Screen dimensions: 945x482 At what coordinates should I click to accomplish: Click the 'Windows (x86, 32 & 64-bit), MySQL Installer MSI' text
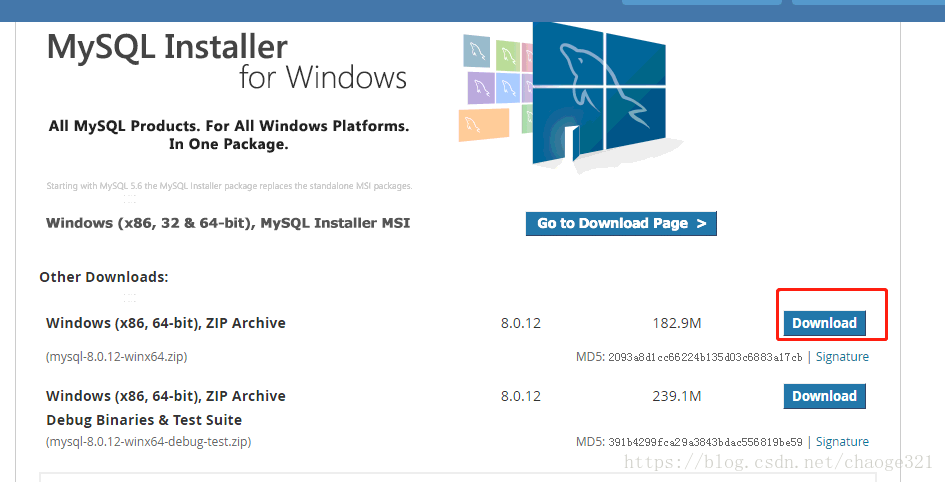(228, 223)
